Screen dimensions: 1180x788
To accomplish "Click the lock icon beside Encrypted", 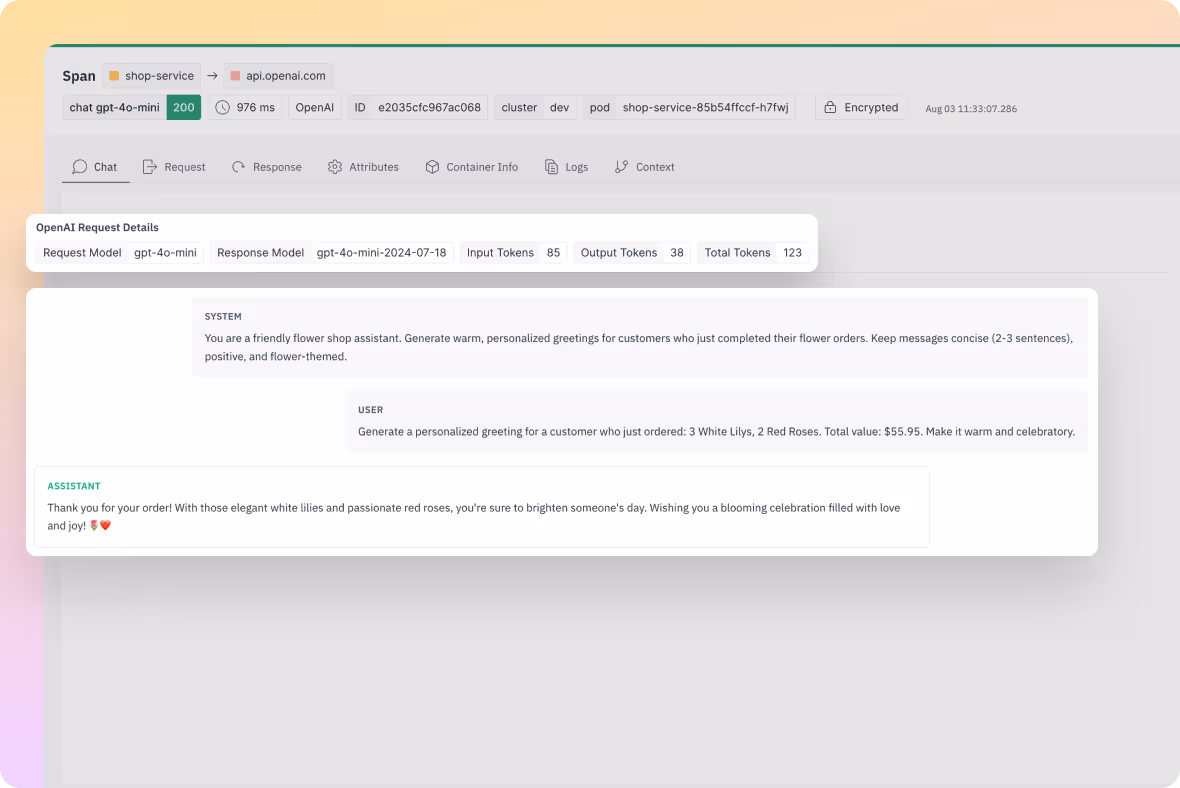I will 830,108.
